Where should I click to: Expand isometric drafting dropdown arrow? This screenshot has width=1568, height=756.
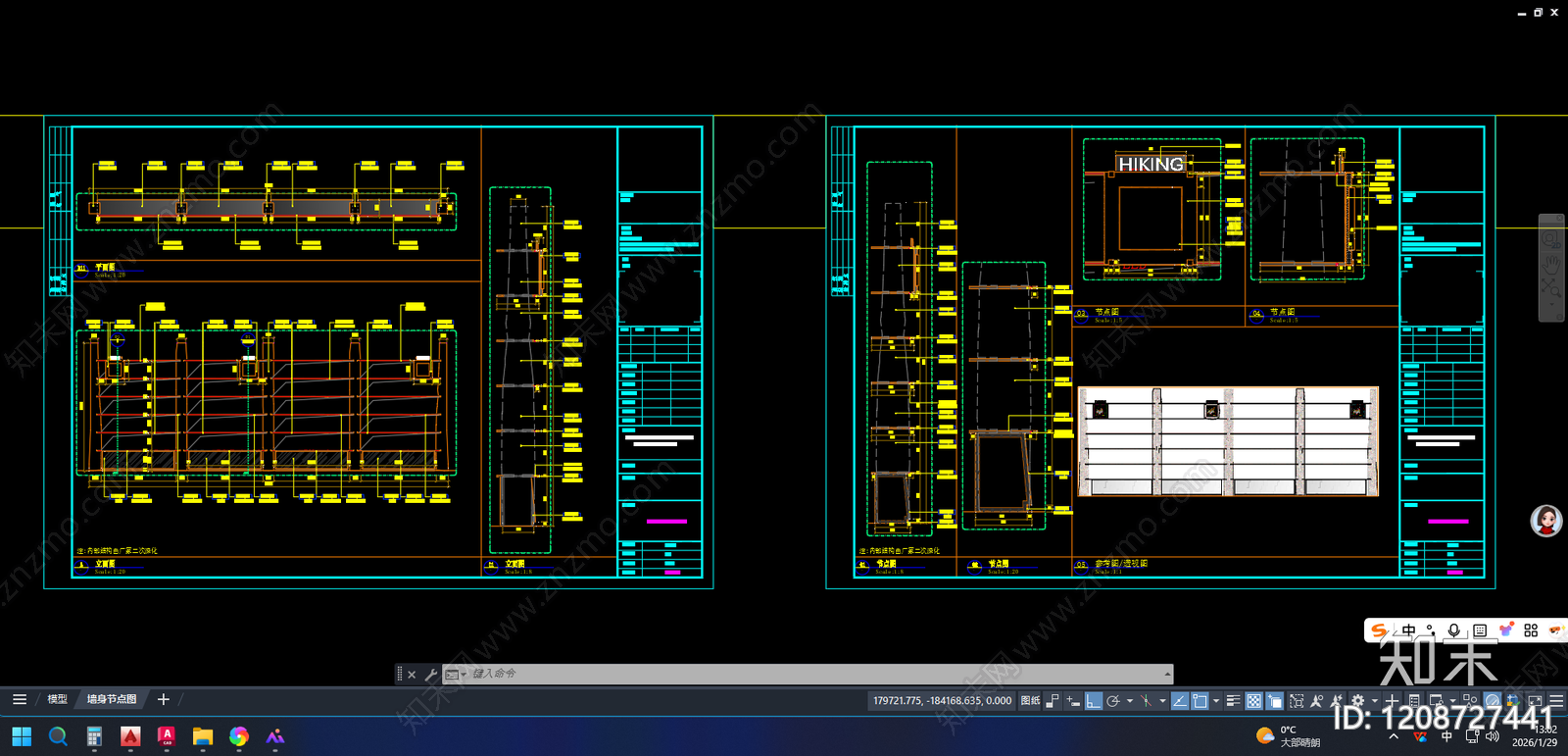1162,700
